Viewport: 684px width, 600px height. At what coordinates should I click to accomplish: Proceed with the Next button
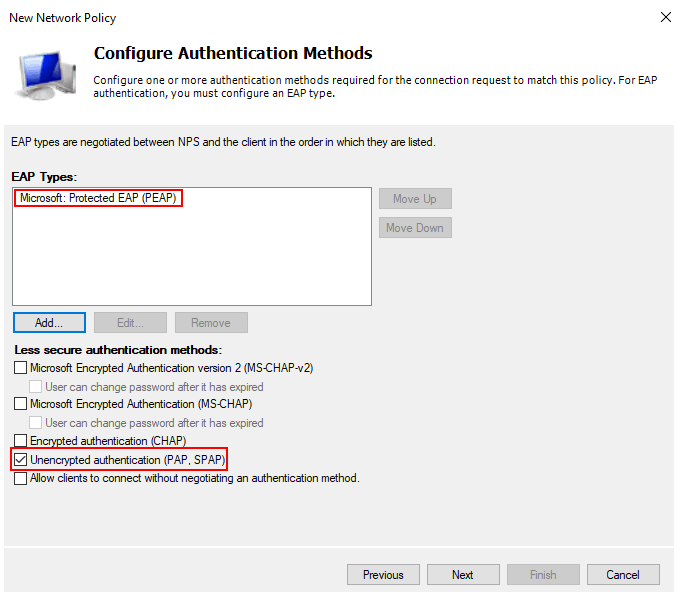point(462,575)
